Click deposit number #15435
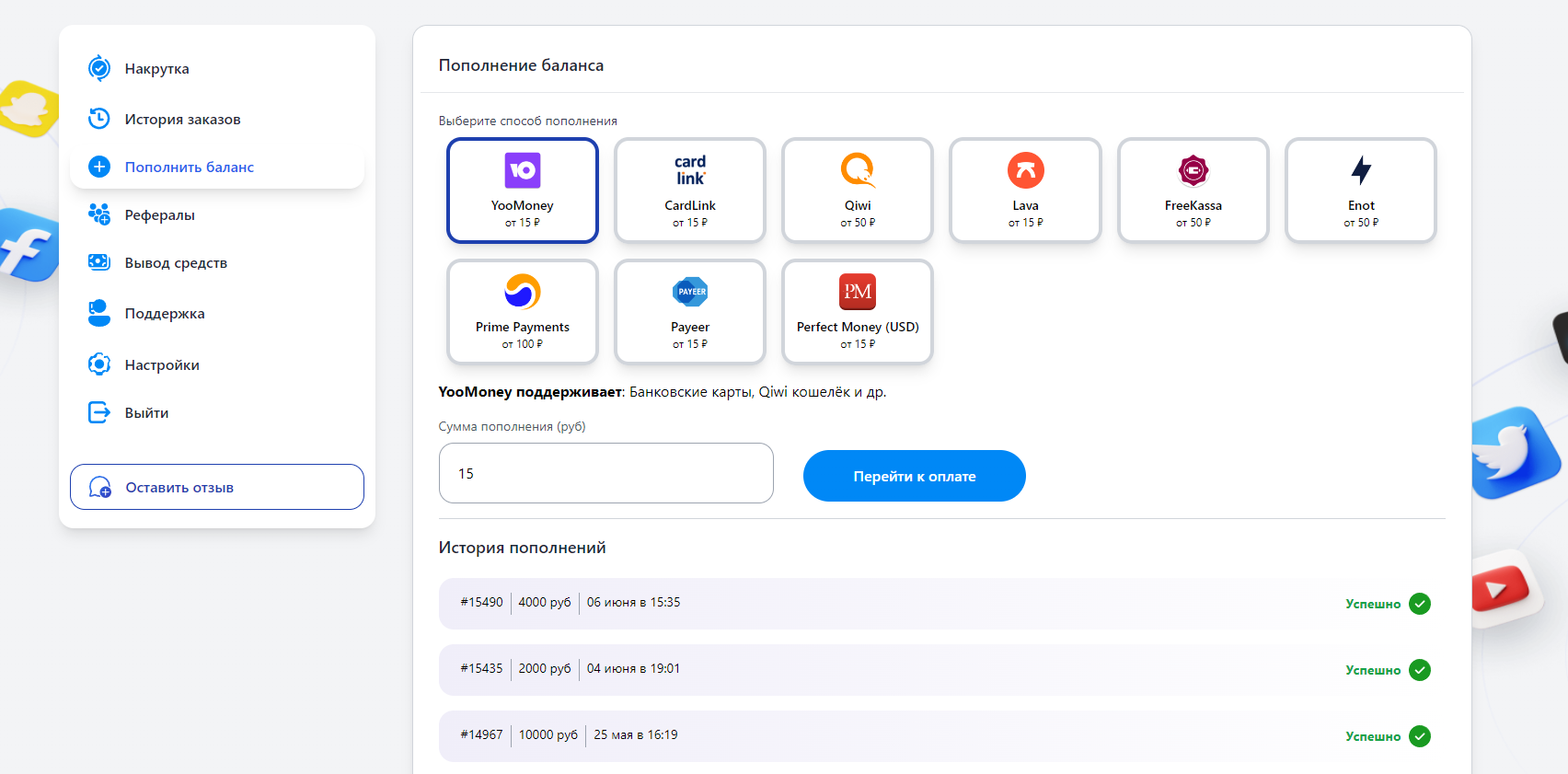Image resolution: width=1568 pixels, height=774 pixels. (x=481, y=668)
